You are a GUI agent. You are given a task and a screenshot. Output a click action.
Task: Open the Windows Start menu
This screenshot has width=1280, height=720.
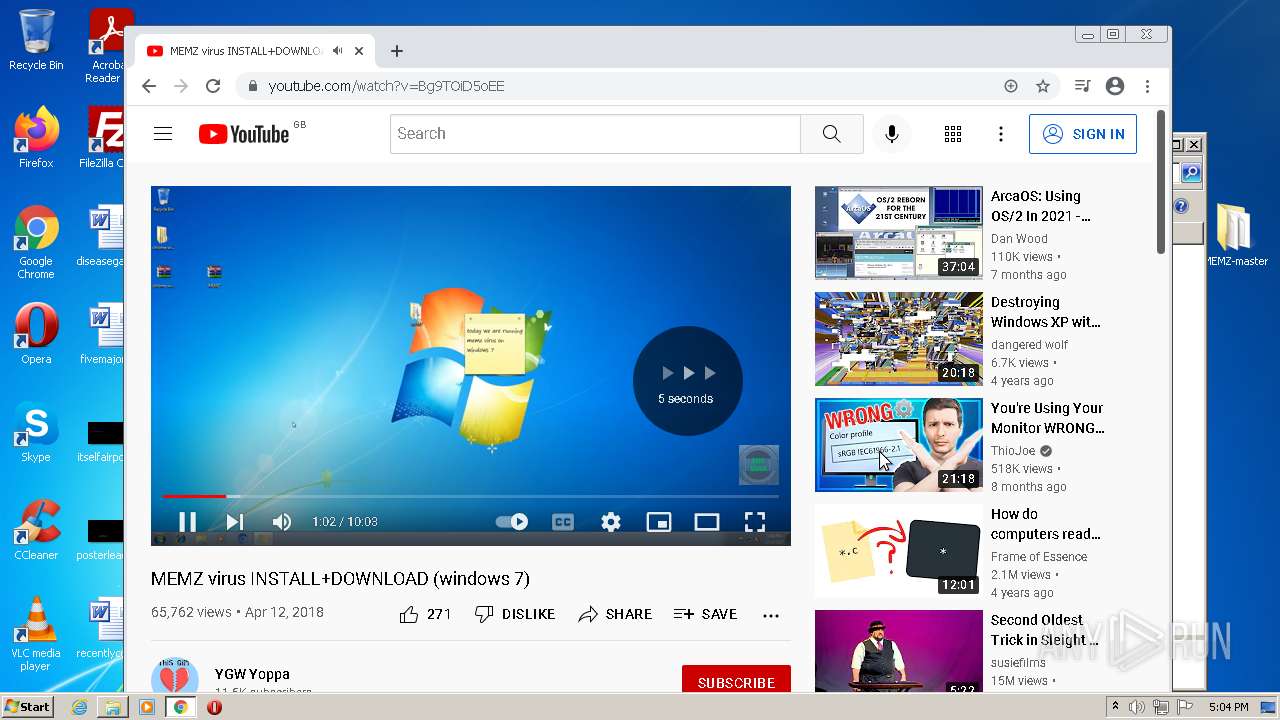[x=27, y=706]
